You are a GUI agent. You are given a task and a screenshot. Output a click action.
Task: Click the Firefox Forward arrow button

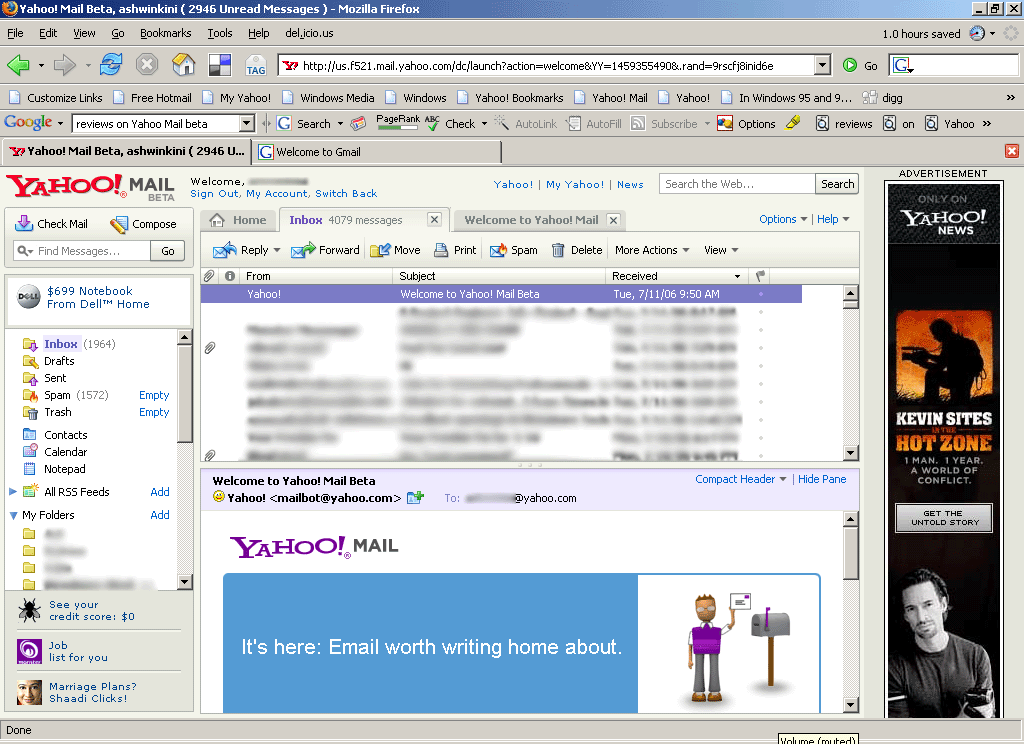[65, 65]
